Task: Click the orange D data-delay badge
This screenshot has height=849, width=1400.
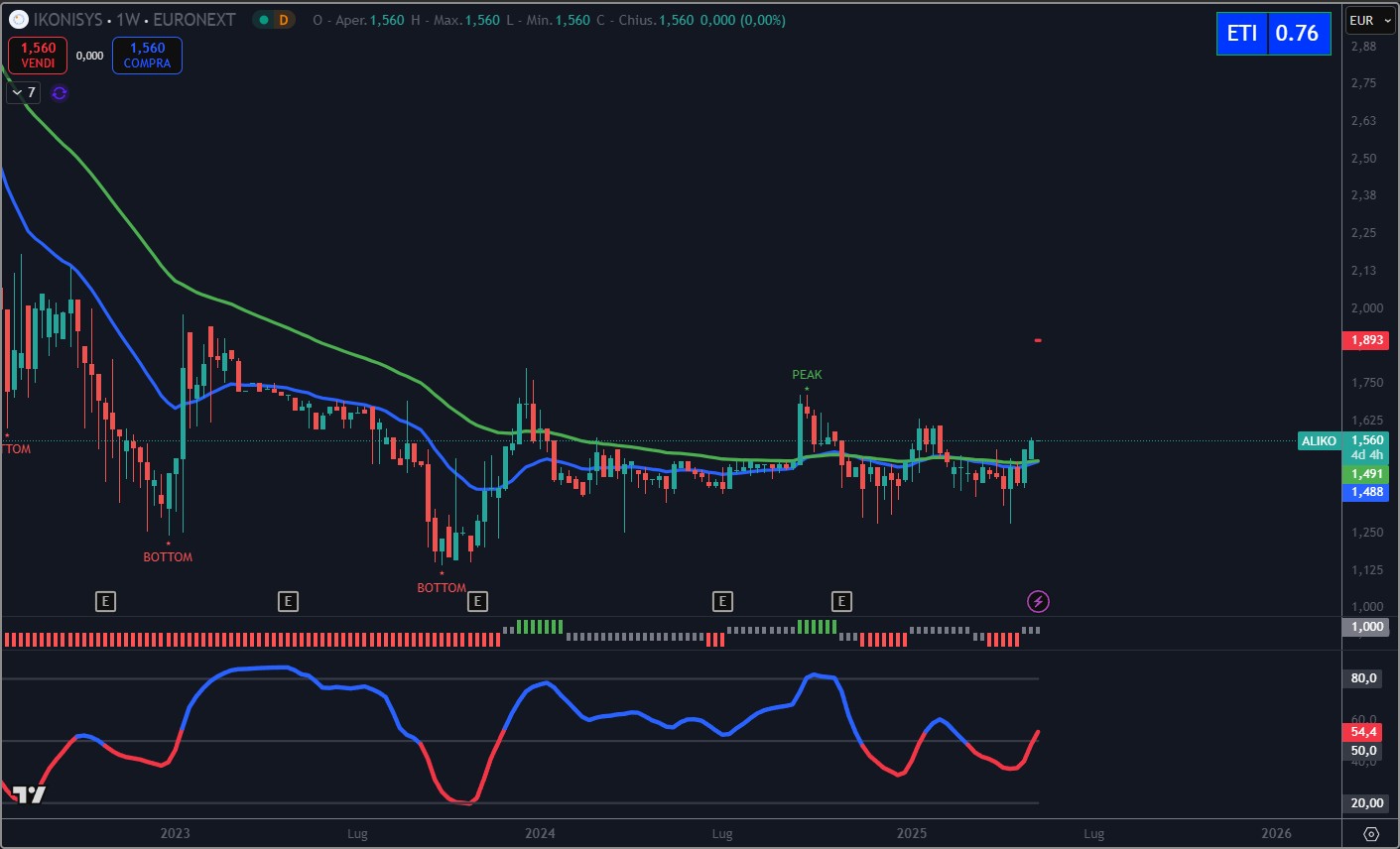Action: (x=284, y=20)
